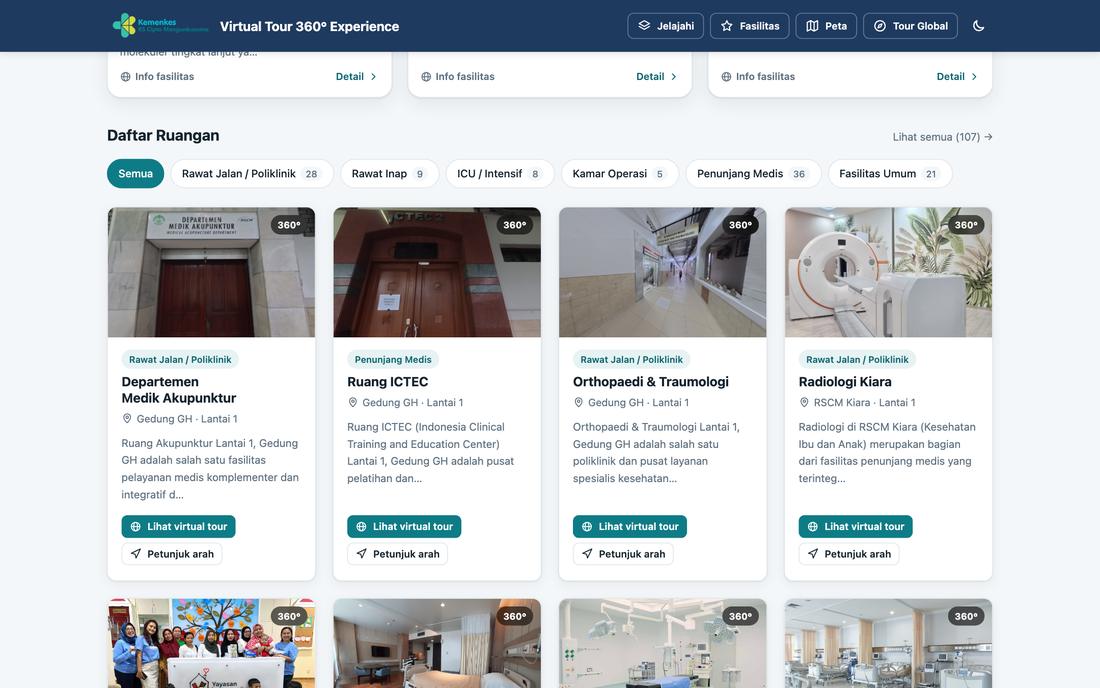
Task: Get Petunjuk arah for Orthopaedi & Traumologi
Action: click(x=623, y=554)
